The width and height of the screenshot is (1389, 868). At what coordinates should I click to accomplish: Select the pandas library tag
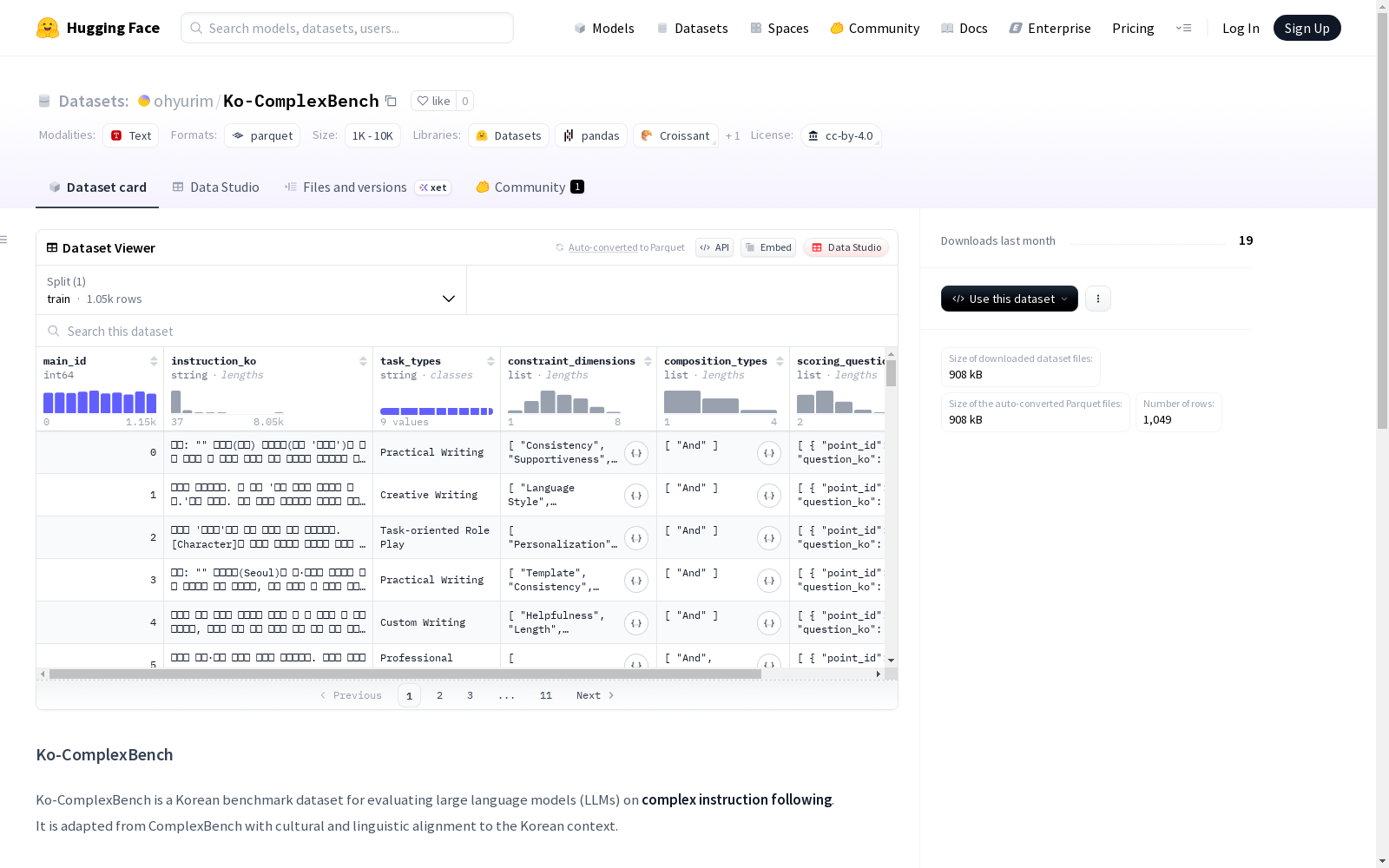(x=591, y=135)
